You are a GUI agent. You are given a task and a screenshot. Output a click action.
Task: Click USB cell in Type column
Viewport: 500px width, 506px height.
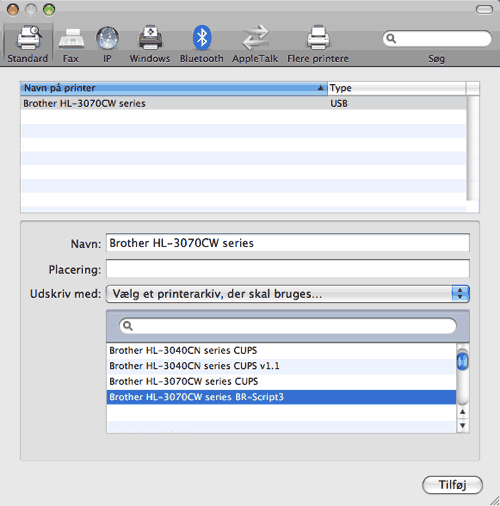339,103
